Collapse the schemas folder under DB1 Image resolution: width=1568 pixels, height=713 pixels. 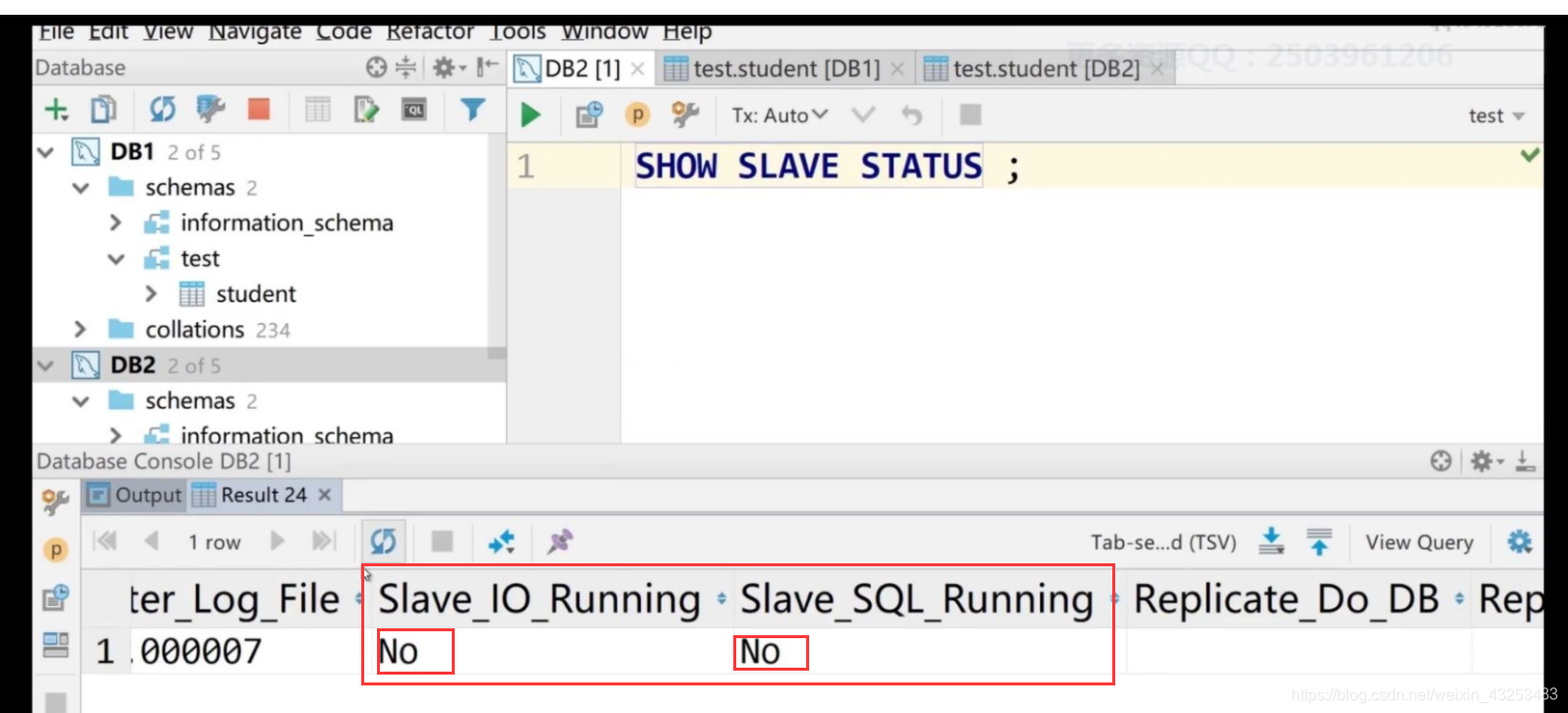click(x=81, y=188)
